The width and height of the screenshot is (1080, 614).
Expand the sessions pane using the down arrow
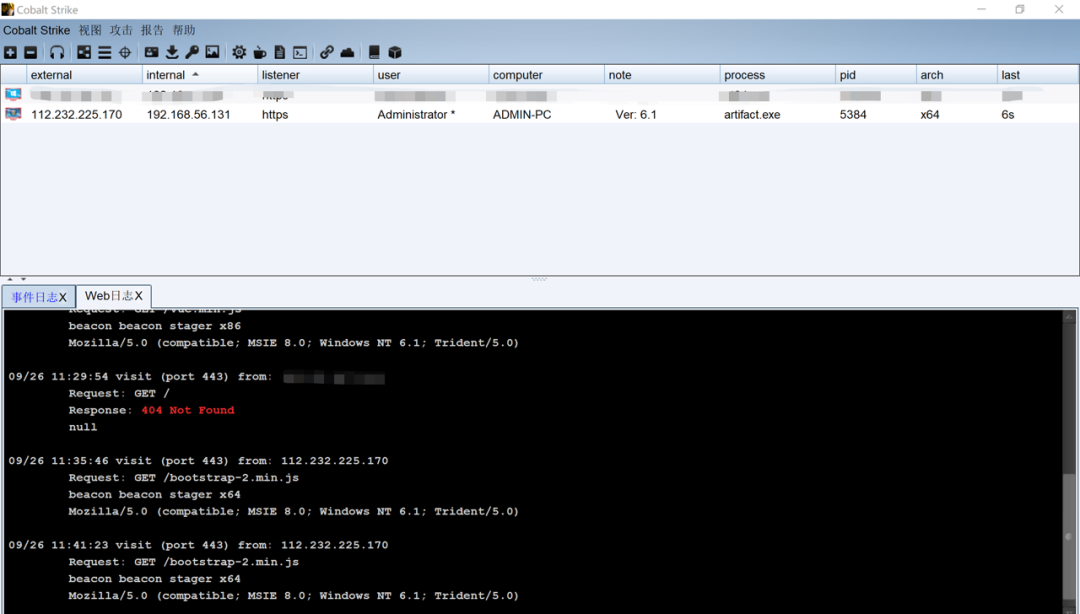click(23, 279)
